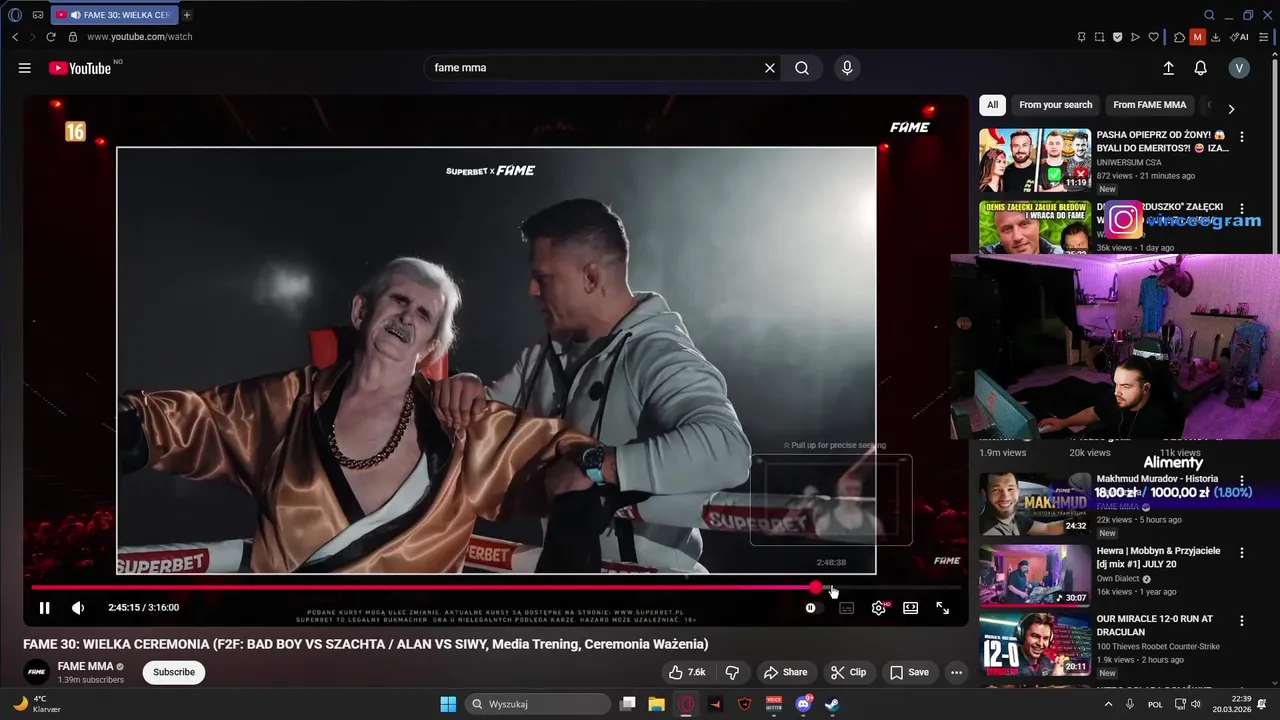
Task: Bookmark the page with the heart icon
Action: tap(1153, 37)
